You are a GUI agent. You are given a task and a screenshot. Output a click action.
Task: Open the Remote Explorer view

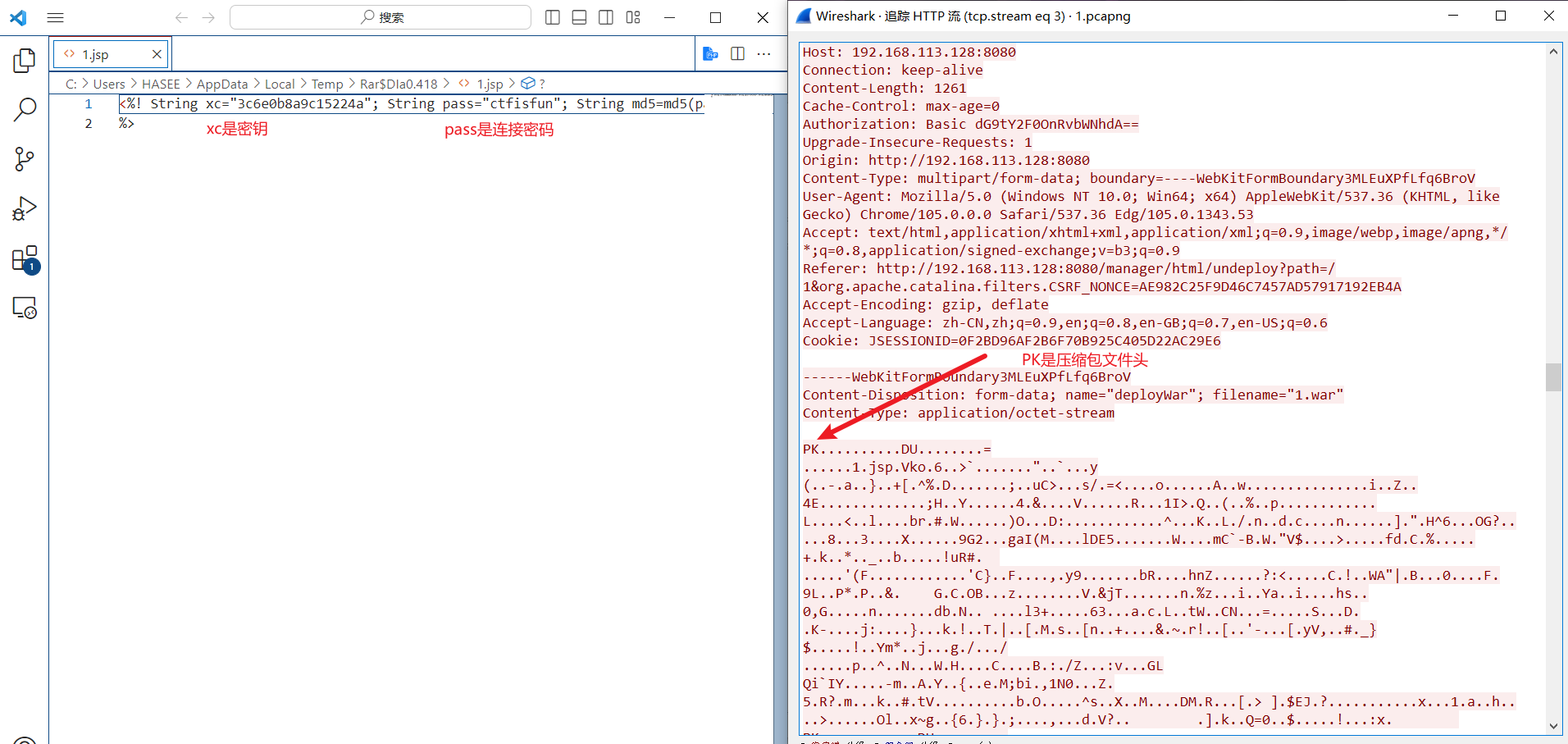(x=25, y=308)
